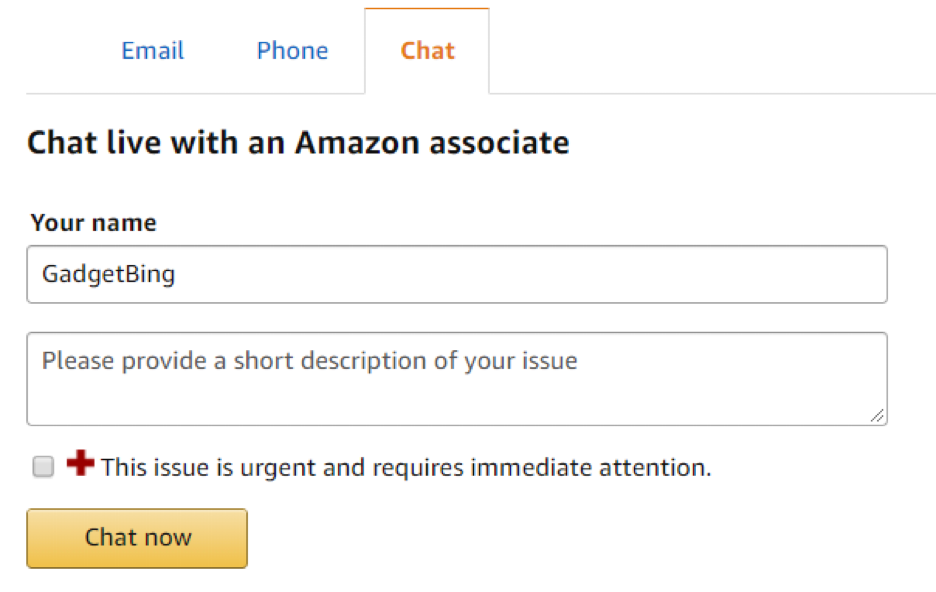Open the Phone contact tab
The height and width of the screenshot is (592, 936).
click(292, 51)
